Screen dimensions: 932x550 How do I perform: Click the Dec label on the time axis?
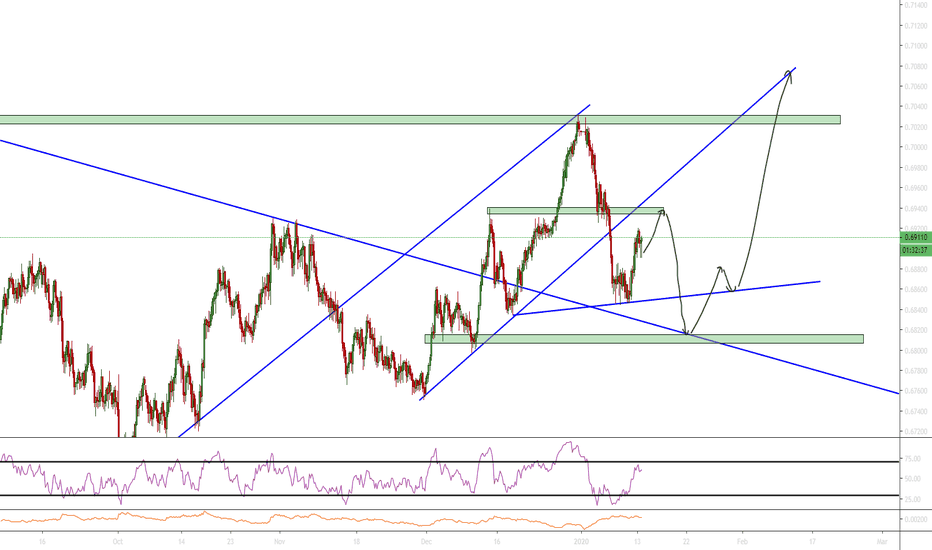coord(429,541)
